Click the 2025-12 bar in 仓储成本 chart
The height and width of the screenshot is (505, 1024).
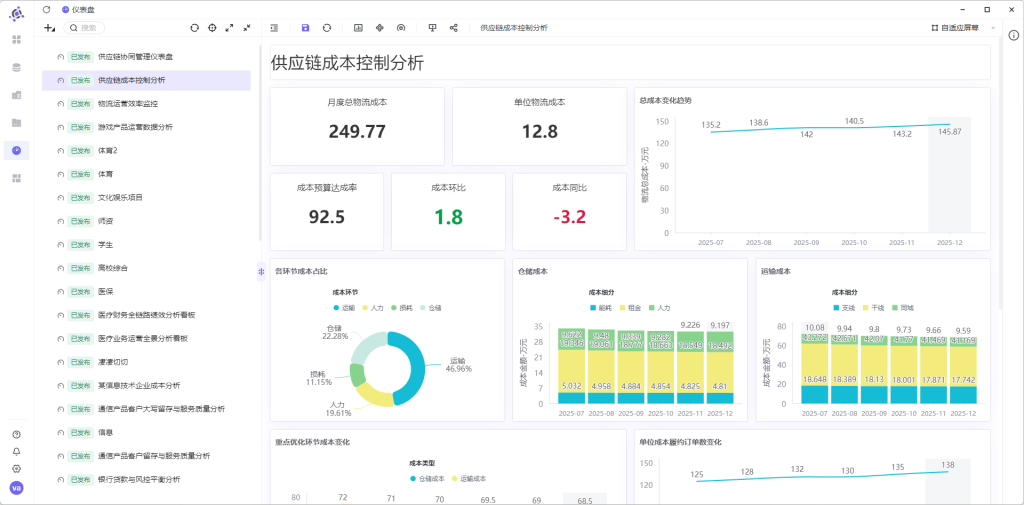(721, 367)
